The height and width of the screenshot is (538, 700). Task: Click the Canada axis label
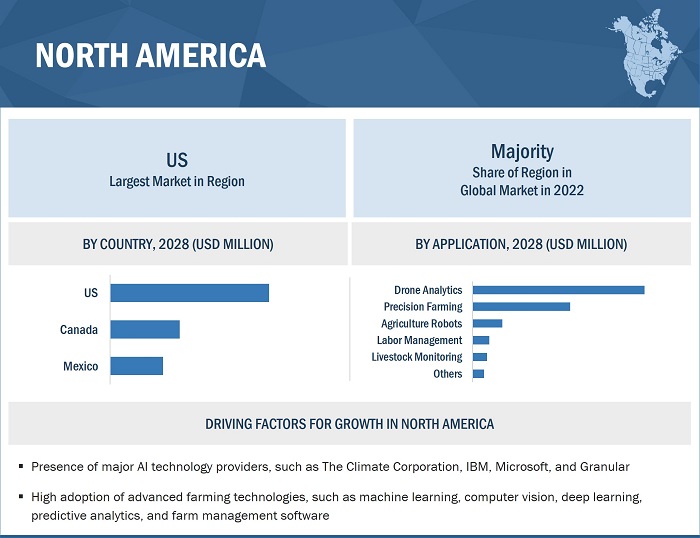tap(79, 330)
